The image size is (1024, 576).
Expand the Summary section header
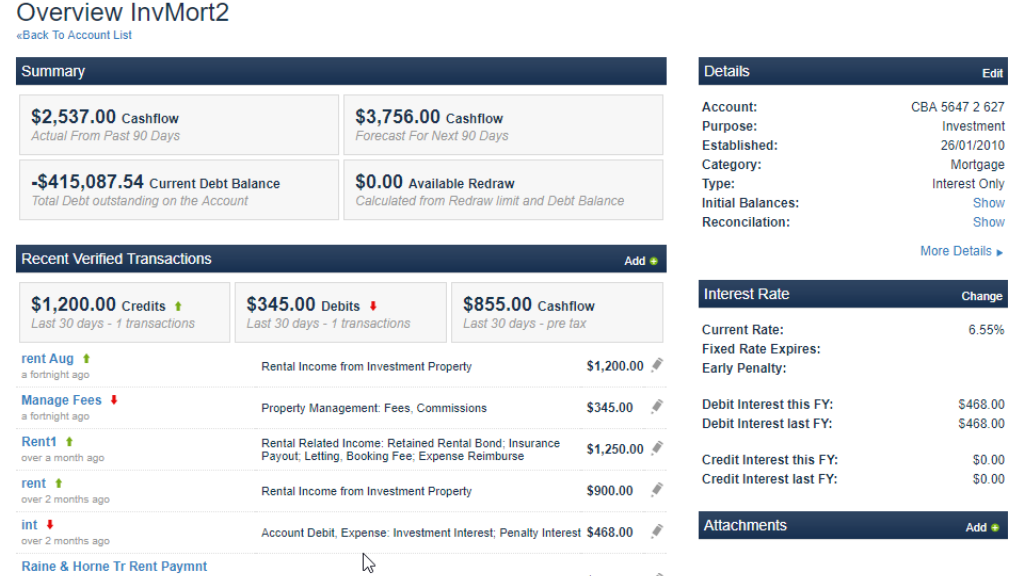click(x=52, y=71)
